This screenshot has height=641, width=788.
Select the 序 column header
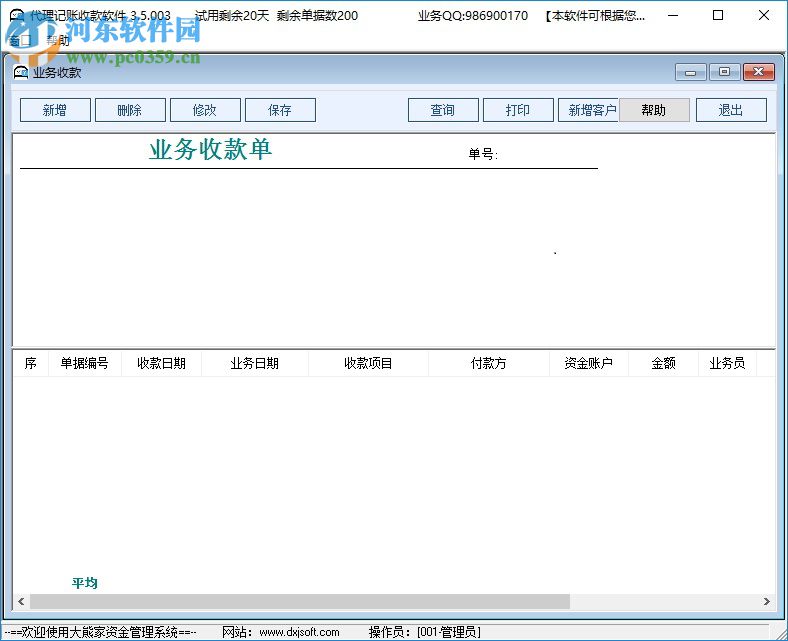click(x=31, y=363)
